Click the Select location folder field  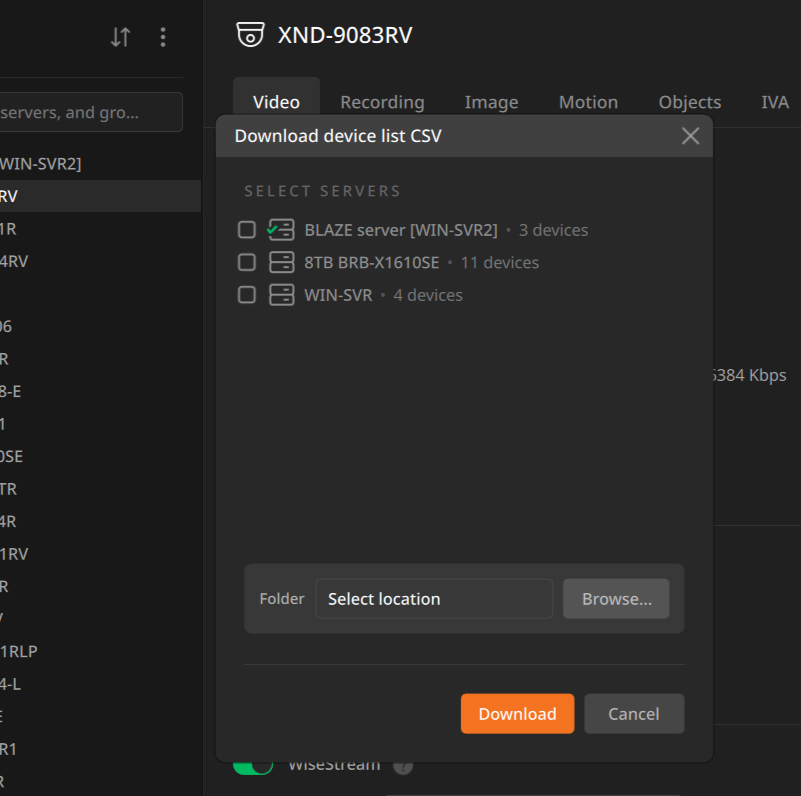pyautogui.click(x=434, y=599)
